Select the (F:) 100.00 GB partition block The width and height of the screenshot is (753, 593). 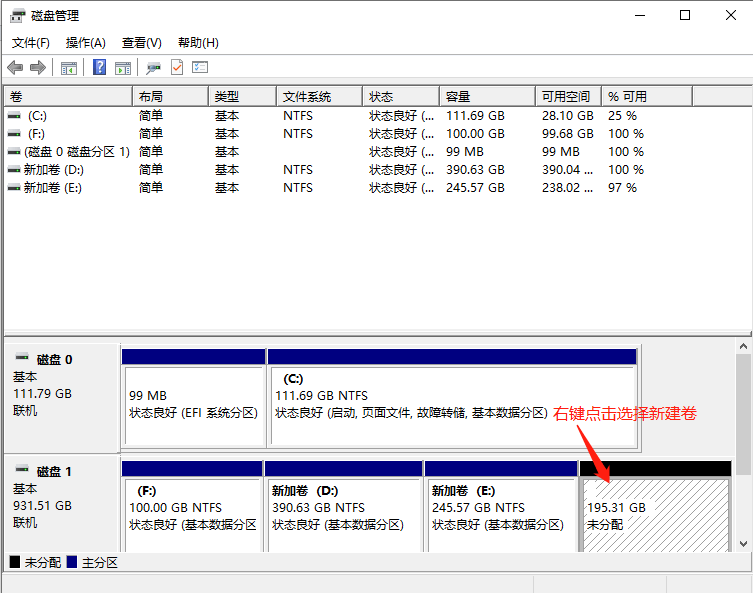192,506
